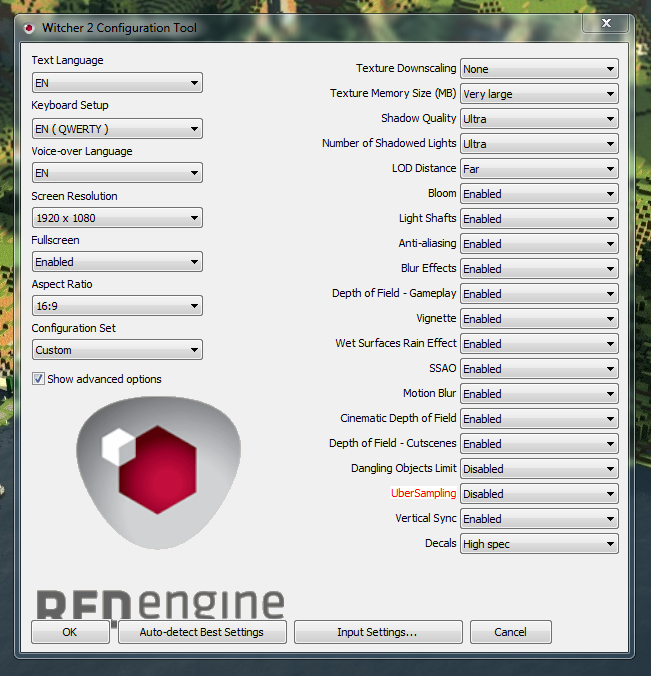Click the Screen Resolution label
651x676 pixels.
[x=74, y=196]
